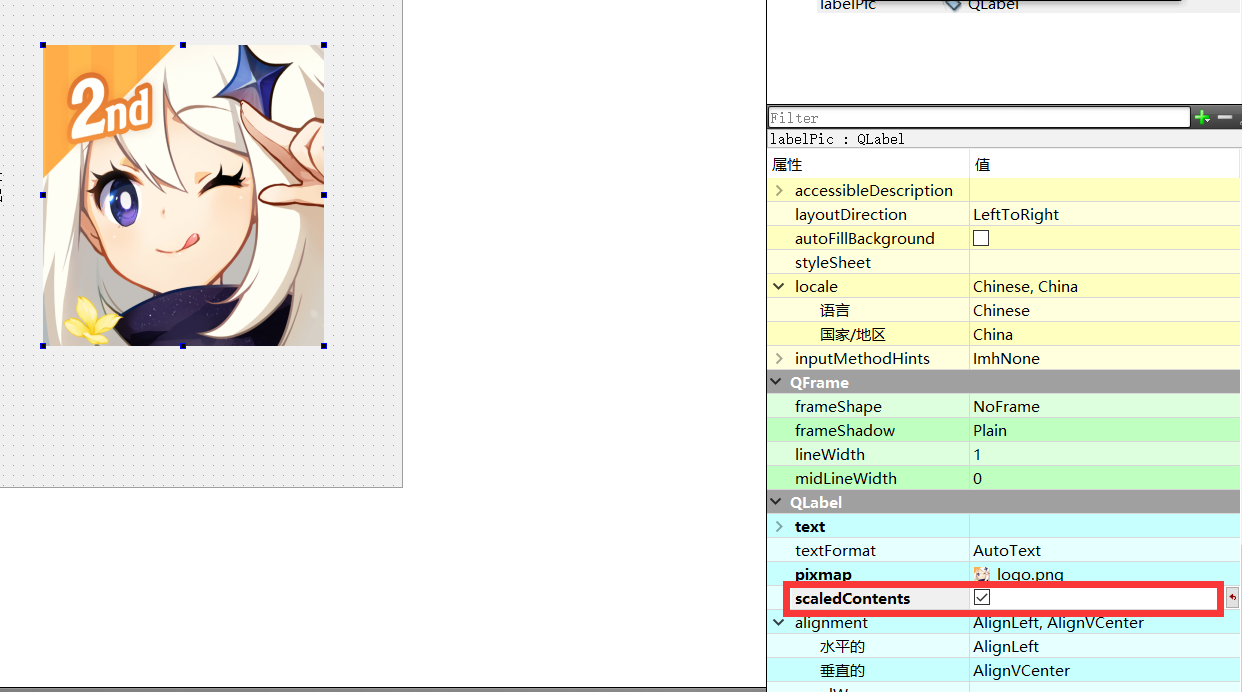The height and width of the screenshot is (692, 1242).
Task: Expand the inputMethodHints property
Action: [779, 358]
